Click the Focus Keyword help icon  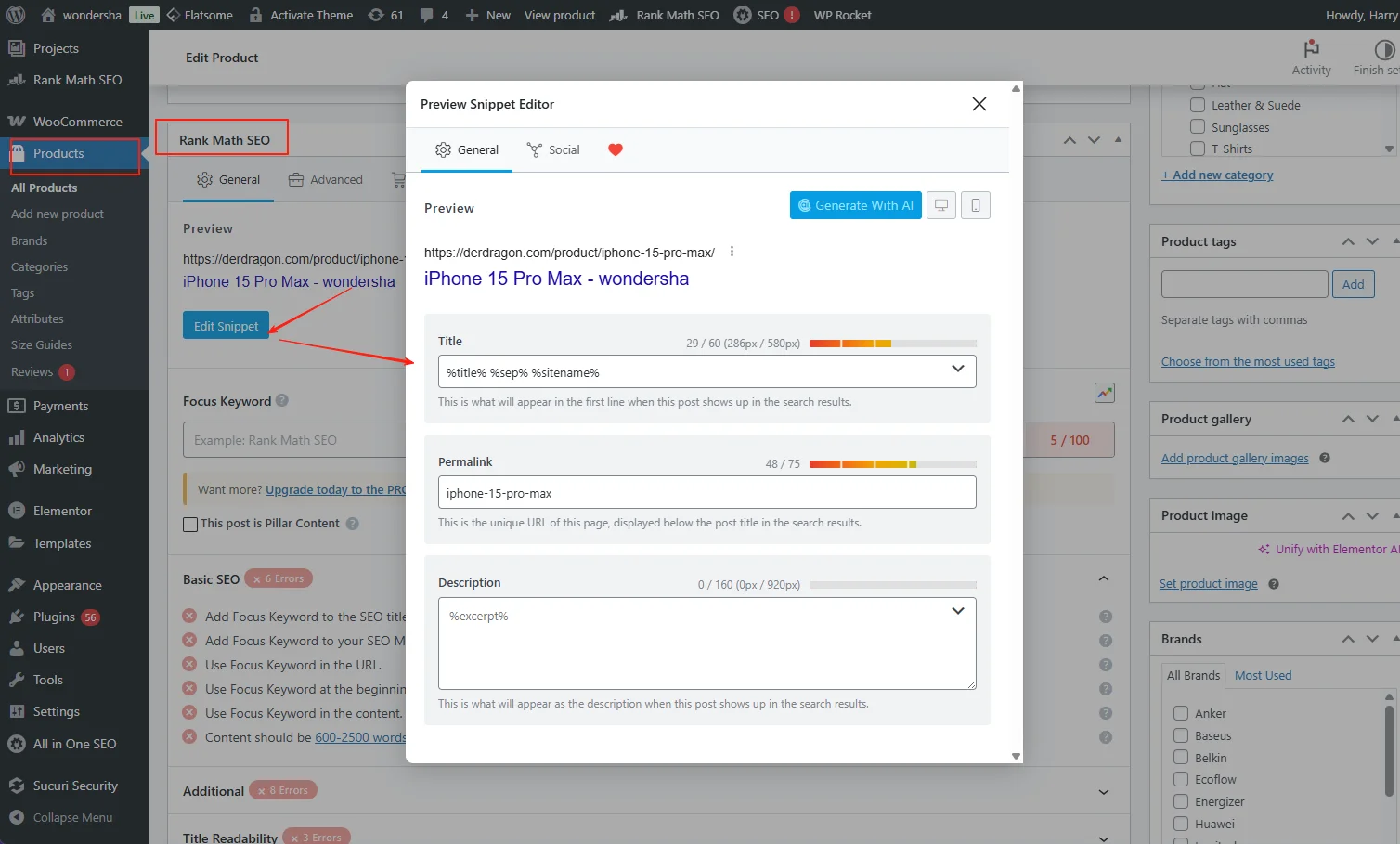[x=282, y=401]
